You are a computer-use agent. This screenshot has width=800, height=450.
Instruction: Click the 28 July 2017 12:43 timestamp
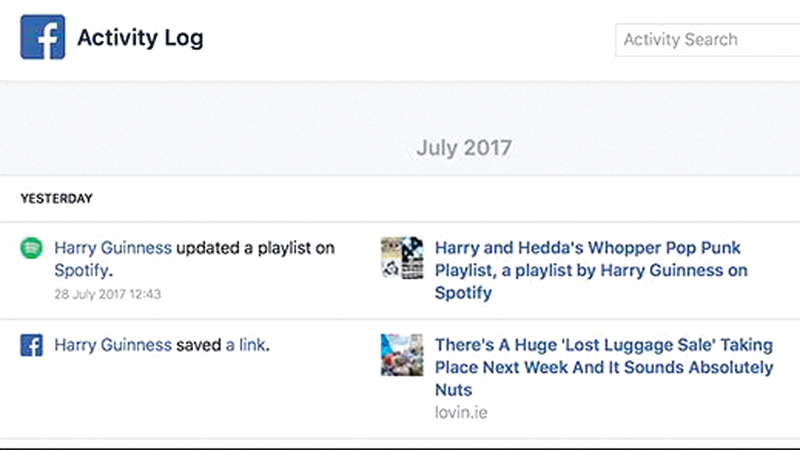click(x=108, y=294)
